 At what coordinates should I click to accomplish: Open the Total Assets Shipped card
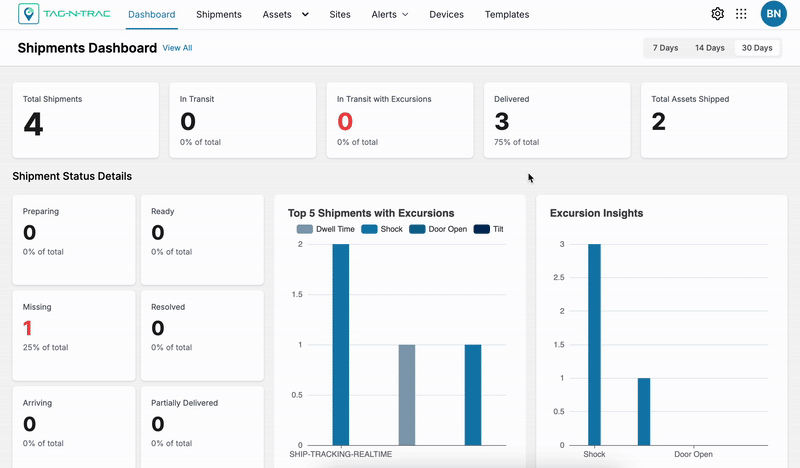(x=714, y=120)
